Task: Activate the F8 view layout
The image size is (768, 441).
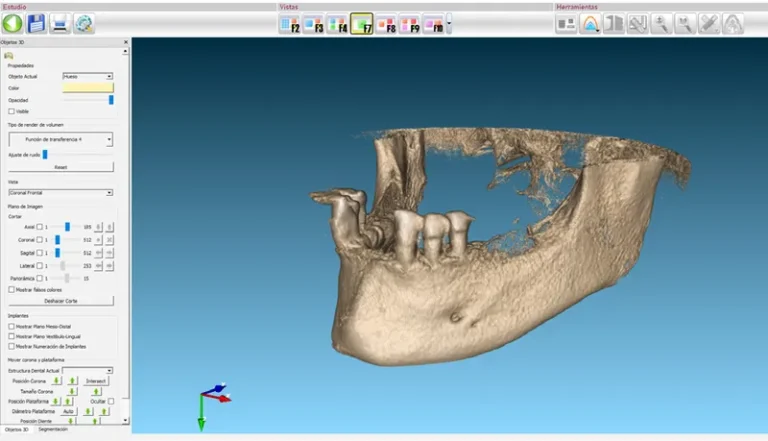Action: [x=386, y=24]
